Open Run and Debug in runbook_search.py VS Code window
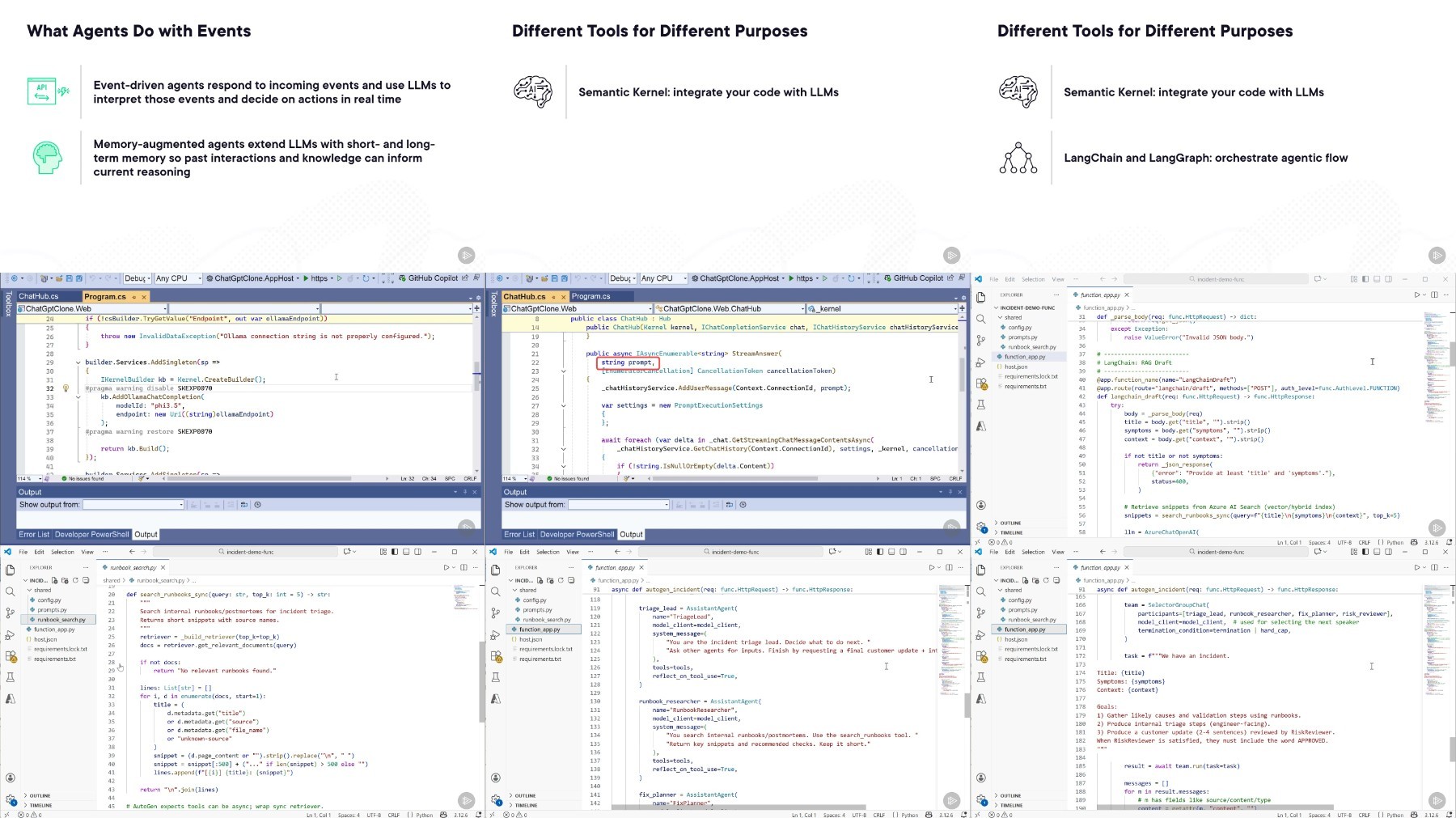Image resolution: width=1456 pixels, height=818 pixels. coord(11,635)
